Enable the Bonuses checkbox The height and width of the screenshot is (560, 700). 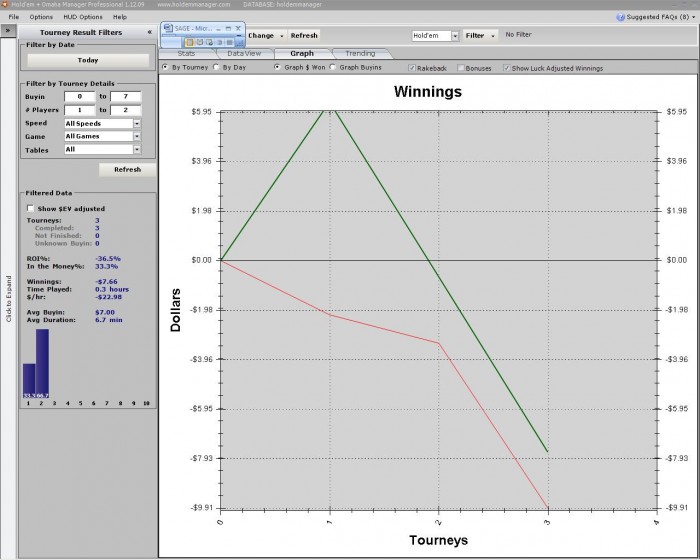coord(461,68)
